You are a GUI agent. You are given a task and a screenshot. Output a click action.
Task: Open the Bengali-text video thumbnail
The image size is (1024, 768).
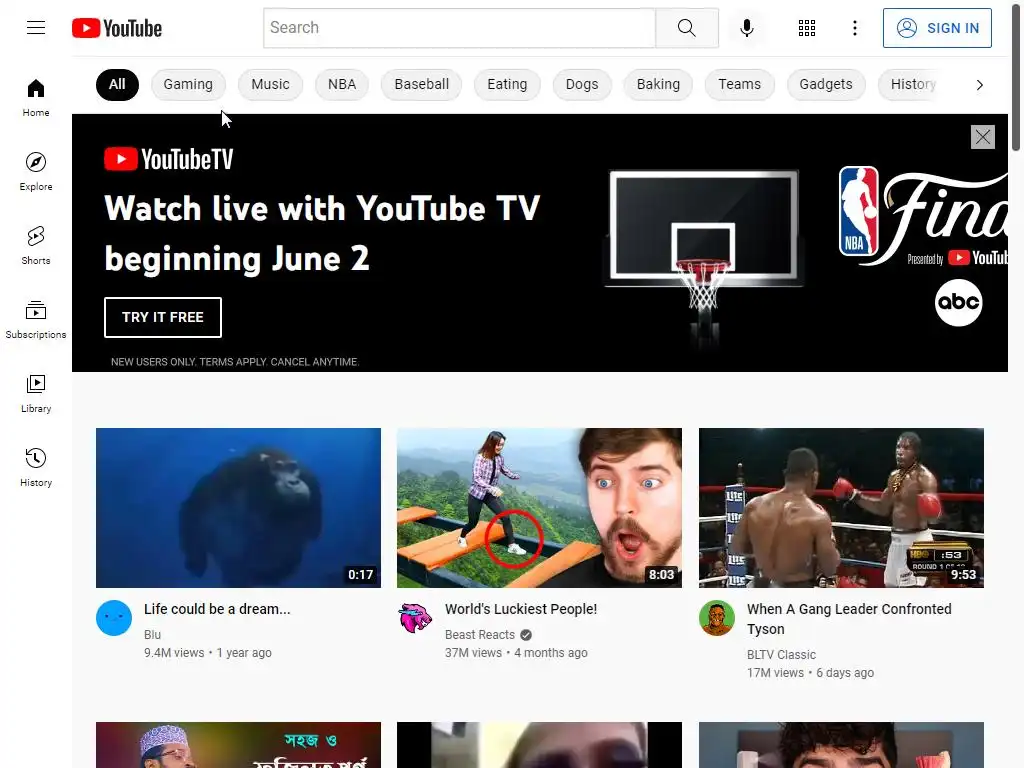pos(238,745)
